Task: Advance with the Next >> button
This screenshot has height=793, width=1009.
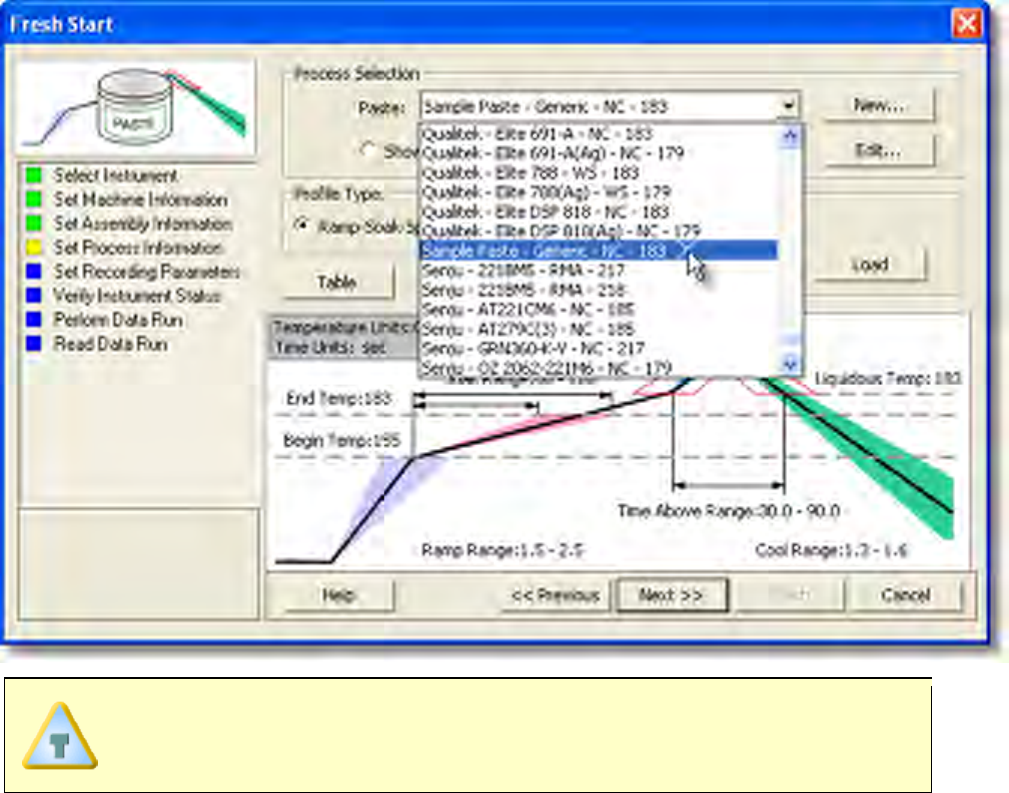Action: pyautogui.click(x=672, y=595)
